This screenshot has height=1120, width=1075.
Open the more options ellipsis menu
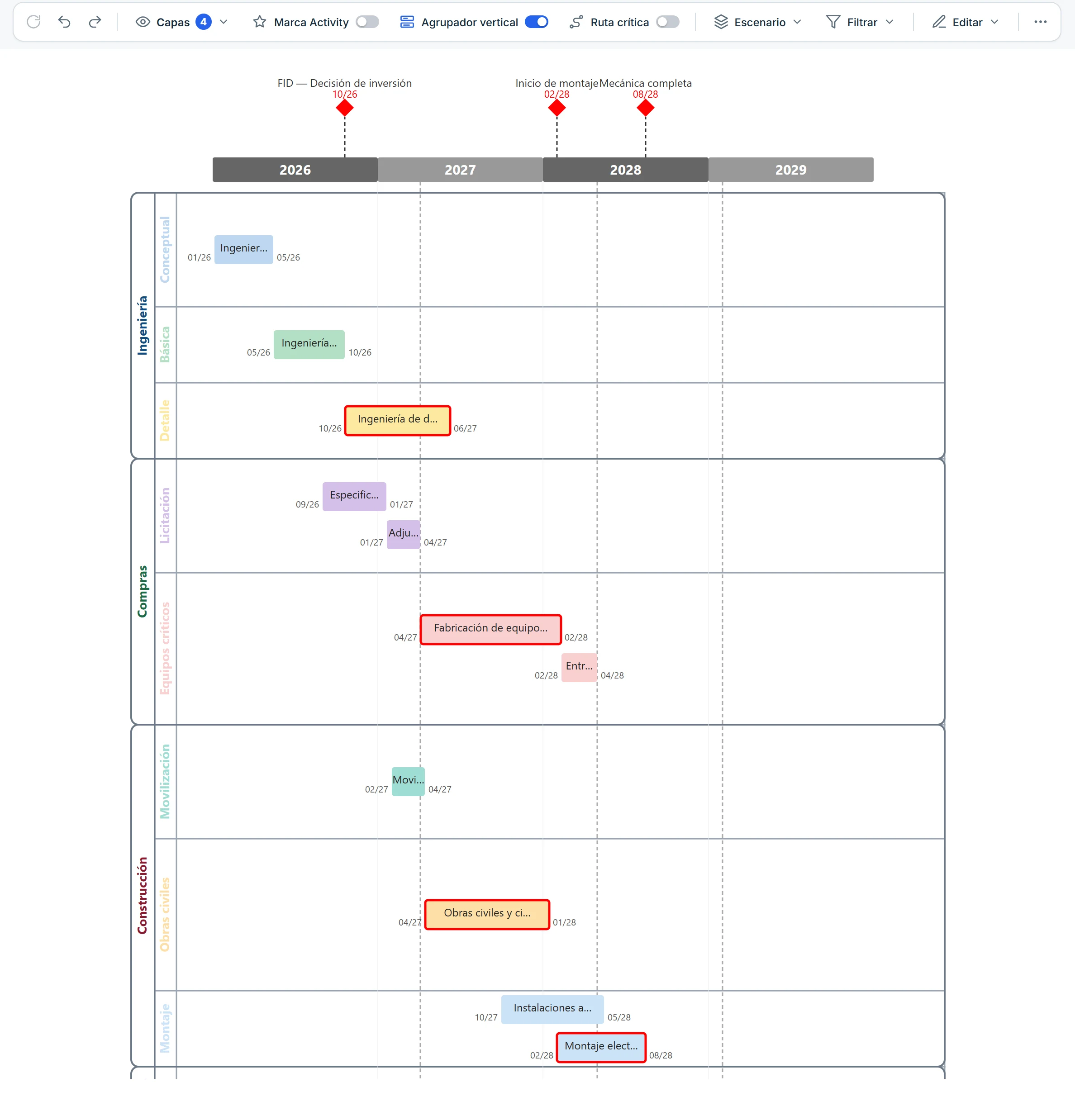click(x=1040, y=22)
